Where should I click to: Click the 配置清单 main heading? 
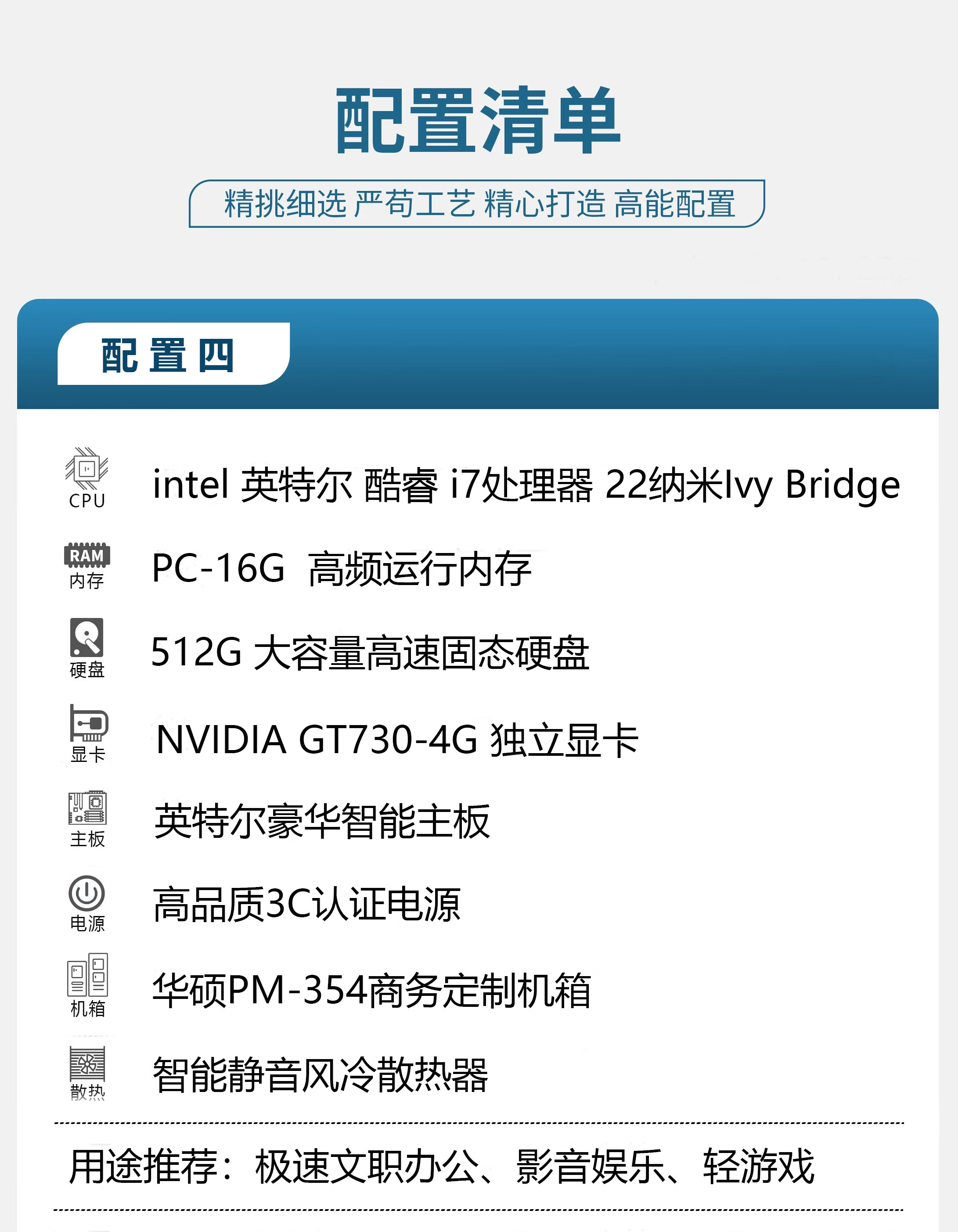[479, 121]
